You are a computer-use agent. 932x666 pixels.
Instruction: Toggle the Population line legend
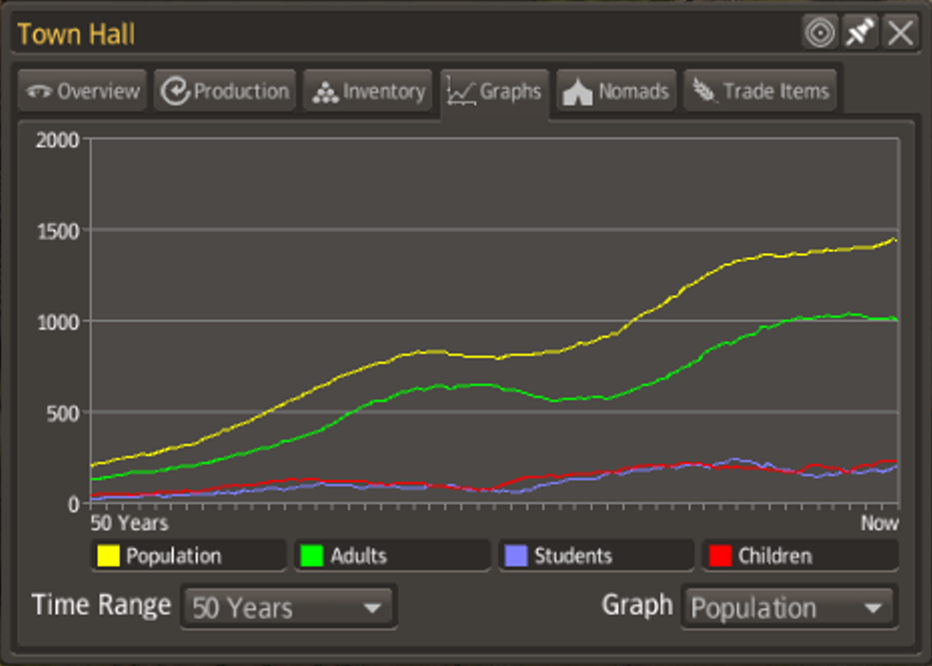click(188, 556)
